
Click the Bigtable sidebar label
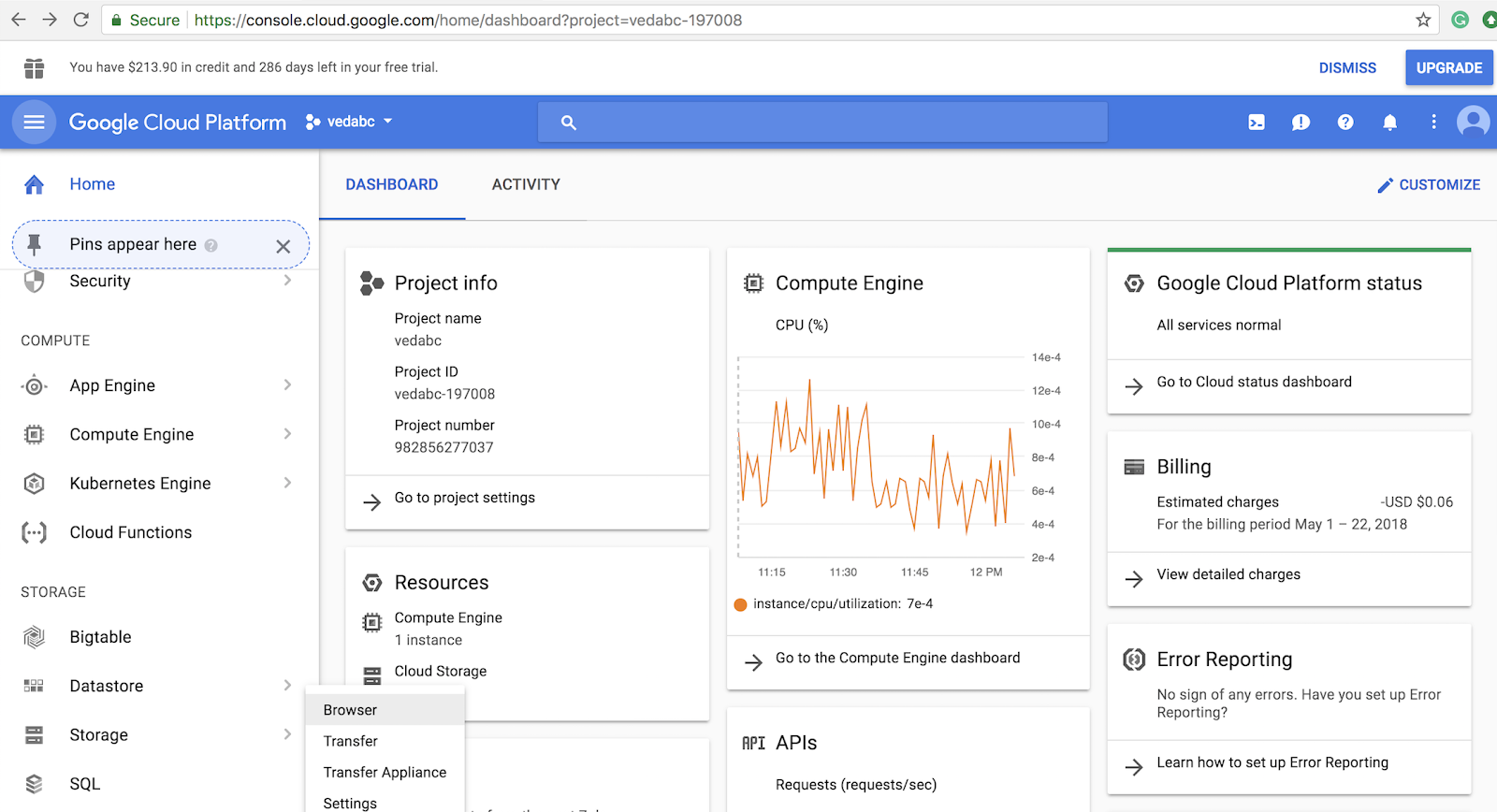(101, 637)
